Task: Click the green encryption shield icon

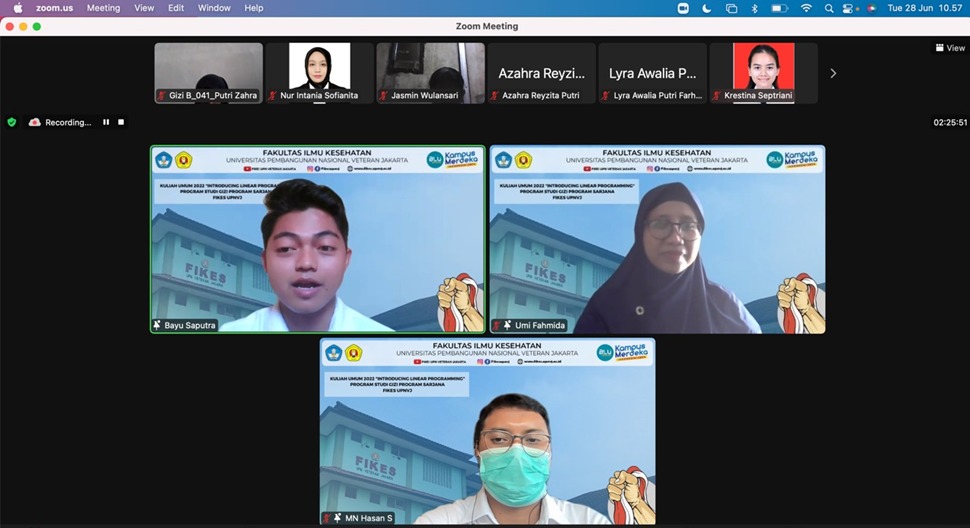Action: pyautogui.click(x=12, y=122)
